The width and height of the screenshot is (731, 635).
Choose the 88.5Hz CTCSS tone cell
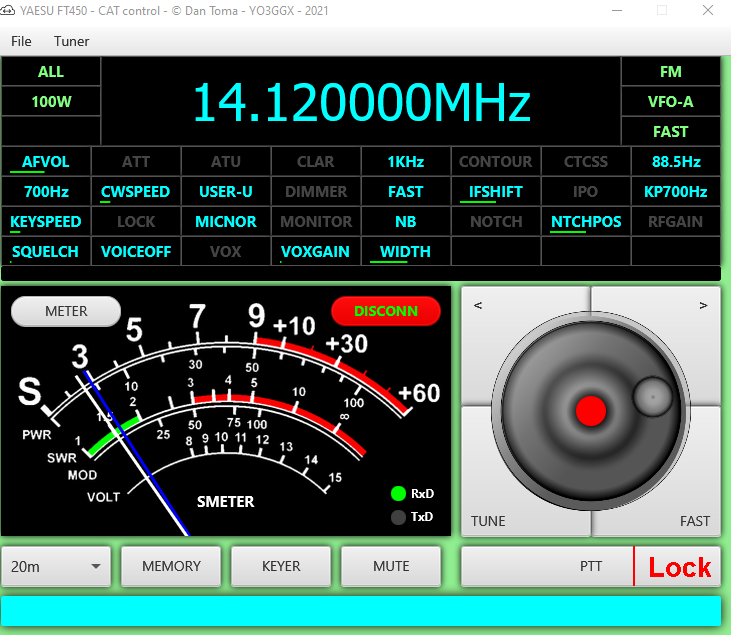click(676, 162)
